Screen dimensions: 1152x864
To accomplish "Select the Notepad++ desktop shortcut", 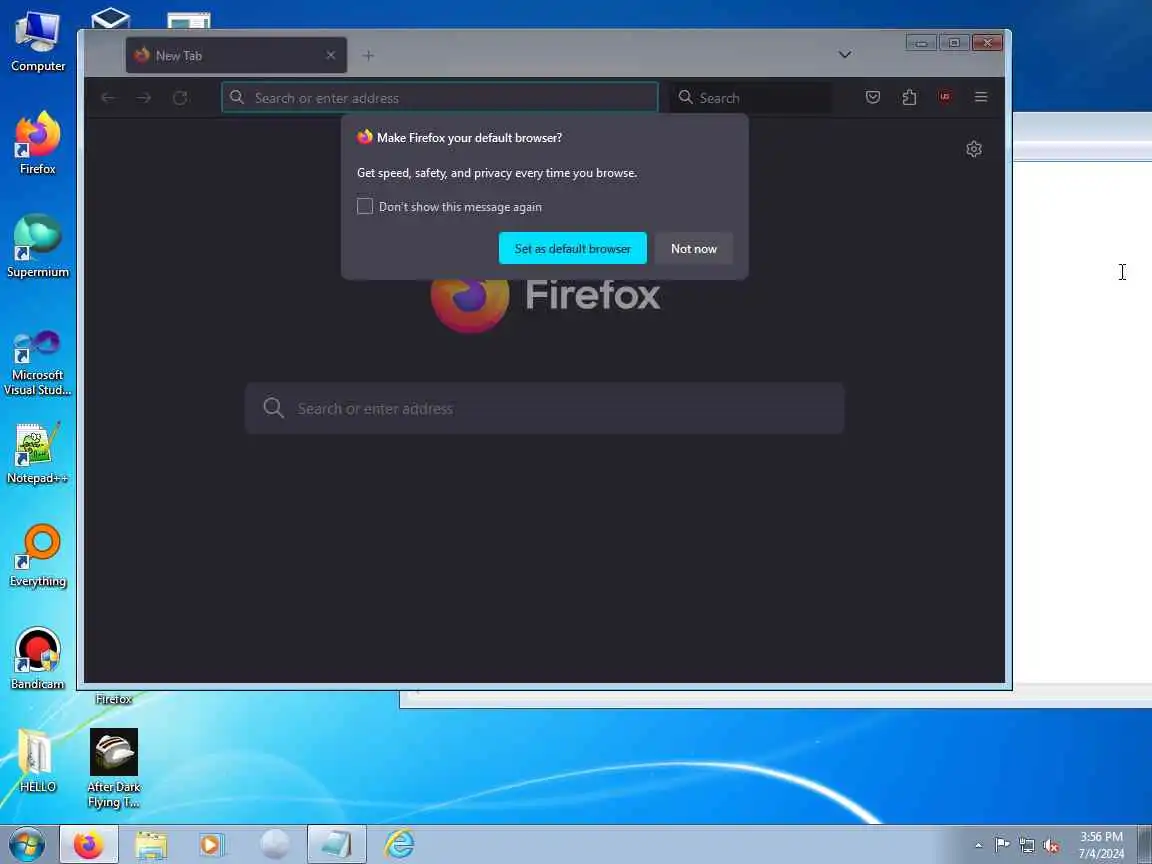I will [37, 453].
